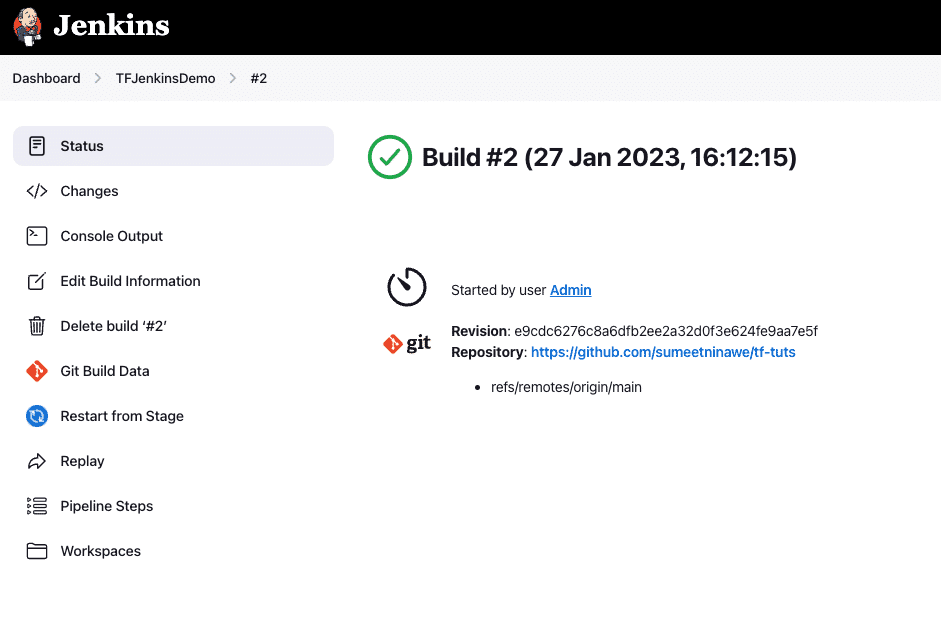The width and height of the screenshot is (941, 627).
Task: Click the blue Restart from Stage icon
Action: click(37, 416)
